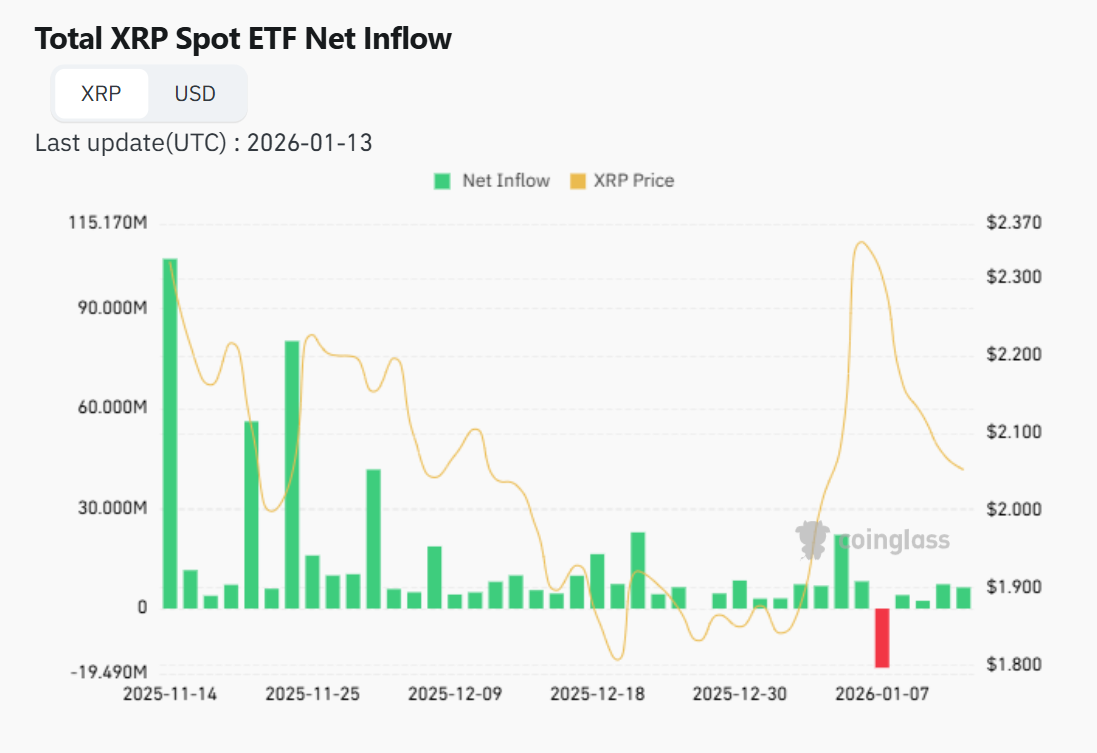This screenshot has width=1097, height=753.
Task: Click the Total XRP Spot ETF Net Inflow title
Action: point(243,39)
